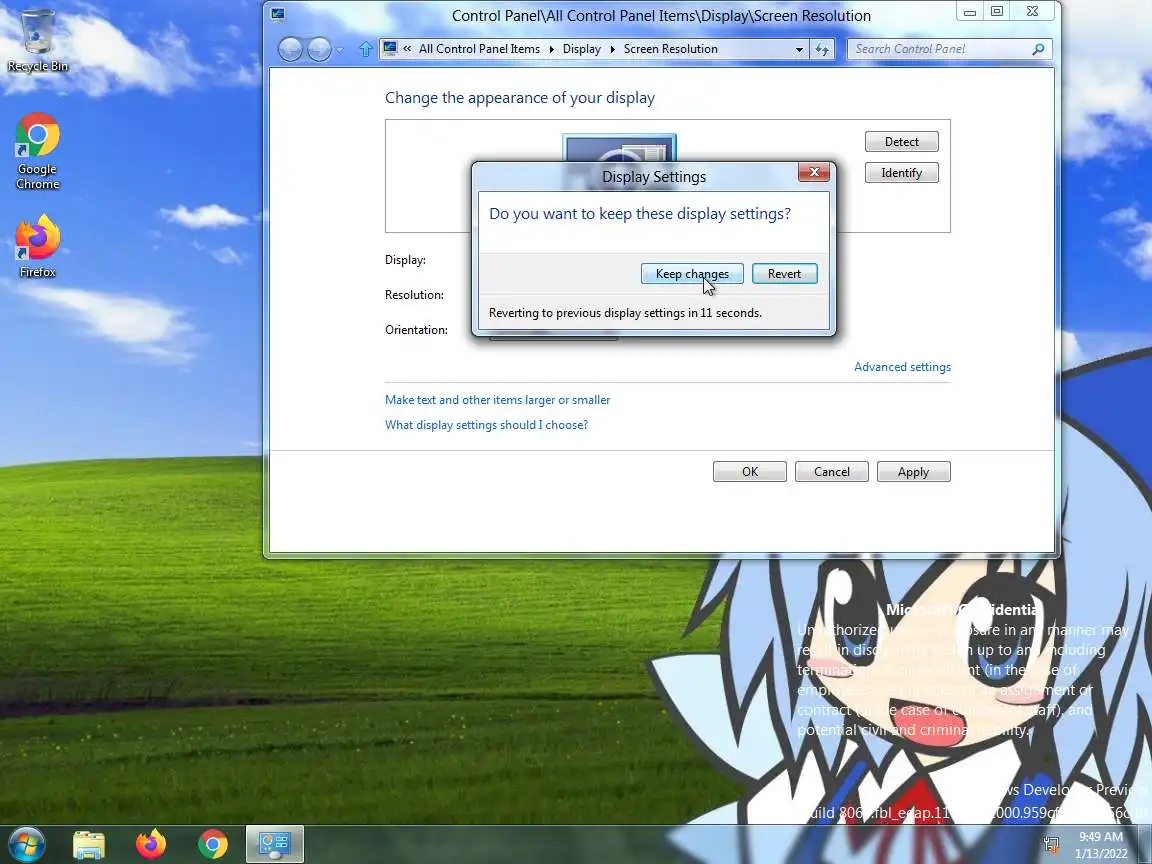Image resolution: width=1152 pixels, height=864 pixels.
Task: Open Make text and other items larger link
Action: 497,400
